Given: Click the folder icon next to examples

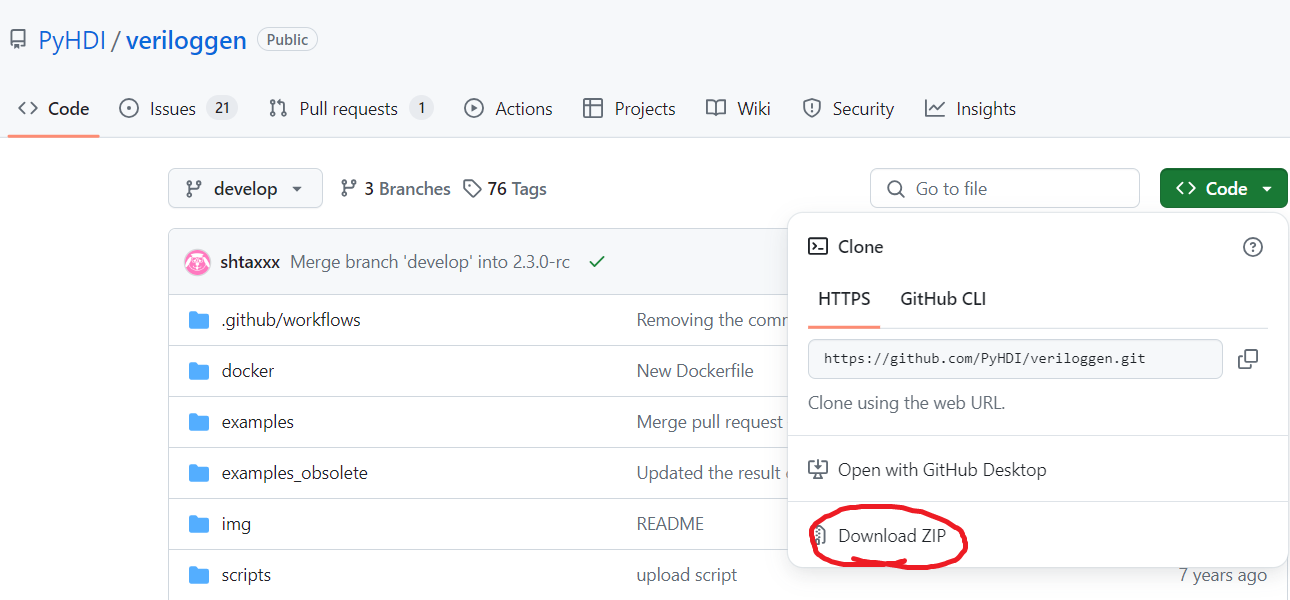Looking at the screenshot, I should (x=199, y=422).
